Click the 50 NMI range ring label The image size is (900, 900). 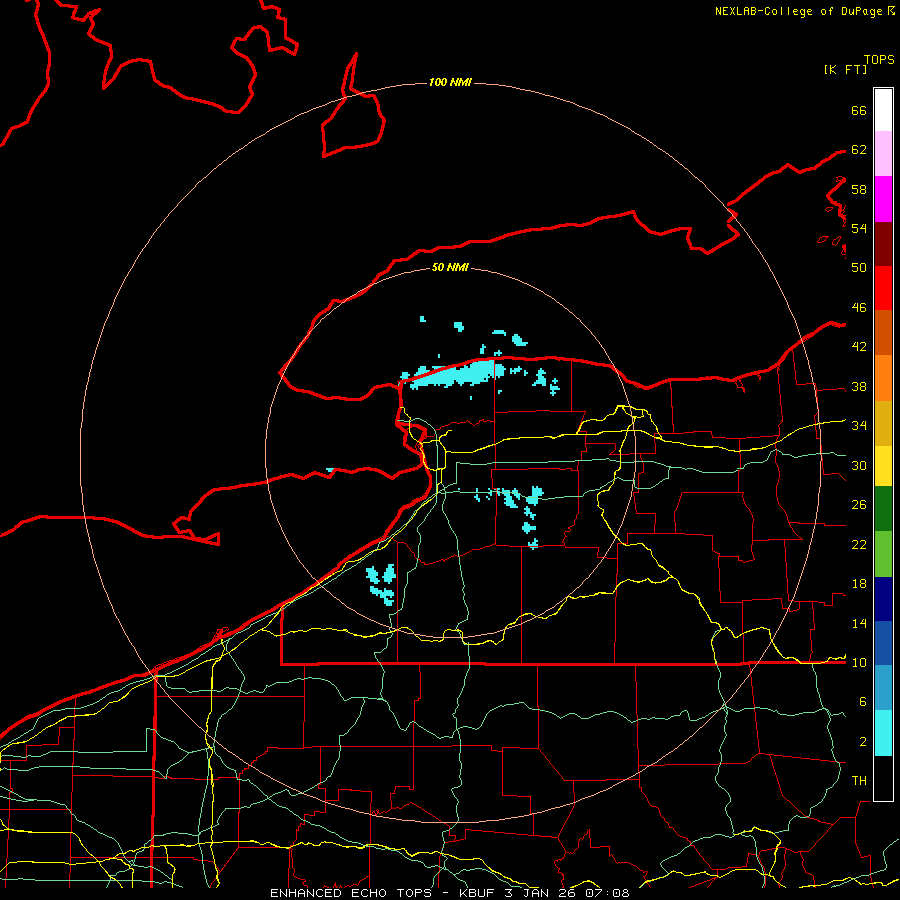tap(450, 267)
